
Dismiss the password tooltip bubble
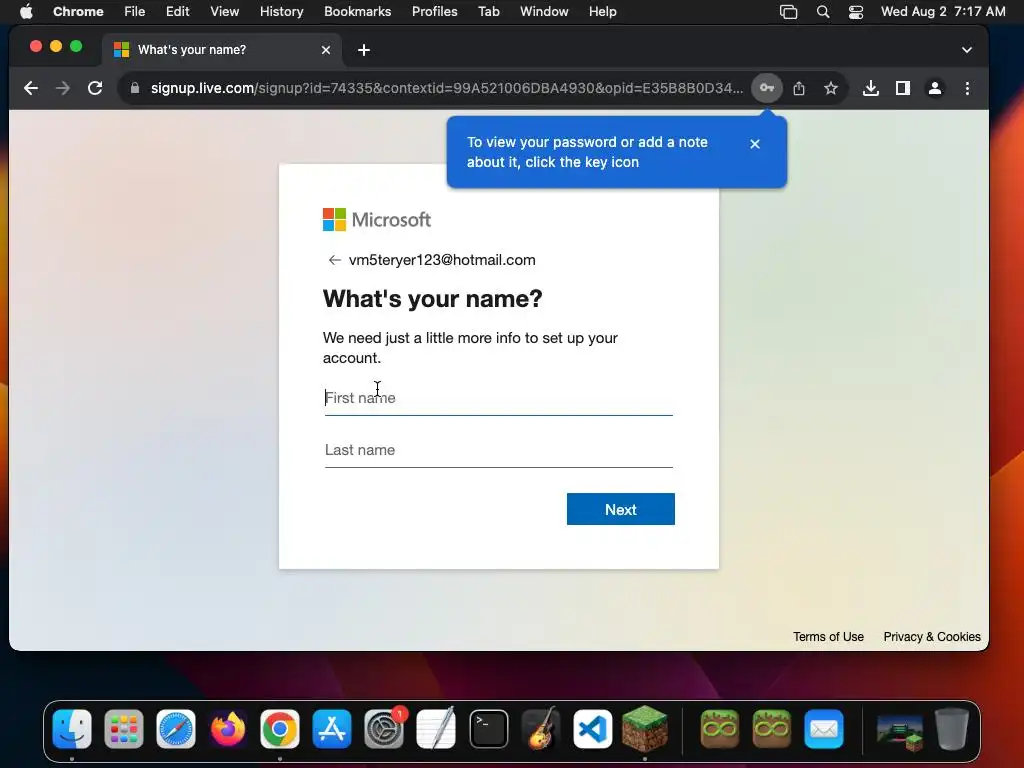point(755,144)
